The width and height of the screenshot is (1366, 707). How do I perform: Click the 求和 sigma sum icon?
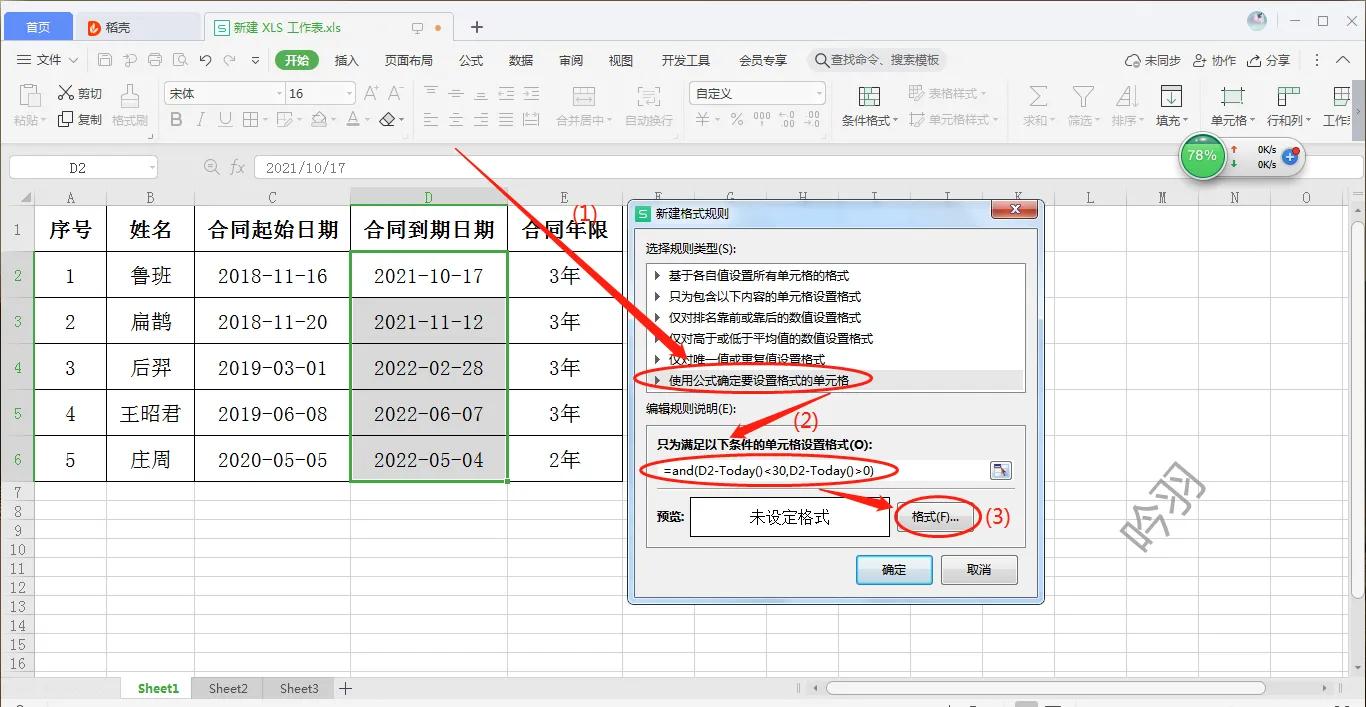(1038, 96)
